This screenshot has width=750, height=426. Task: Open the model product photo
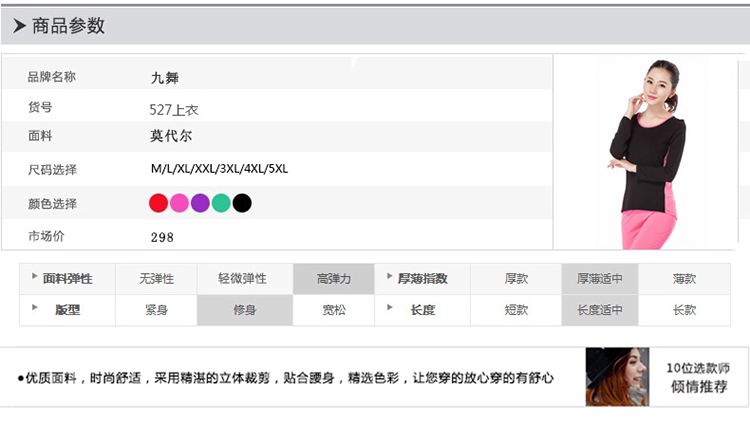point(648,152)
